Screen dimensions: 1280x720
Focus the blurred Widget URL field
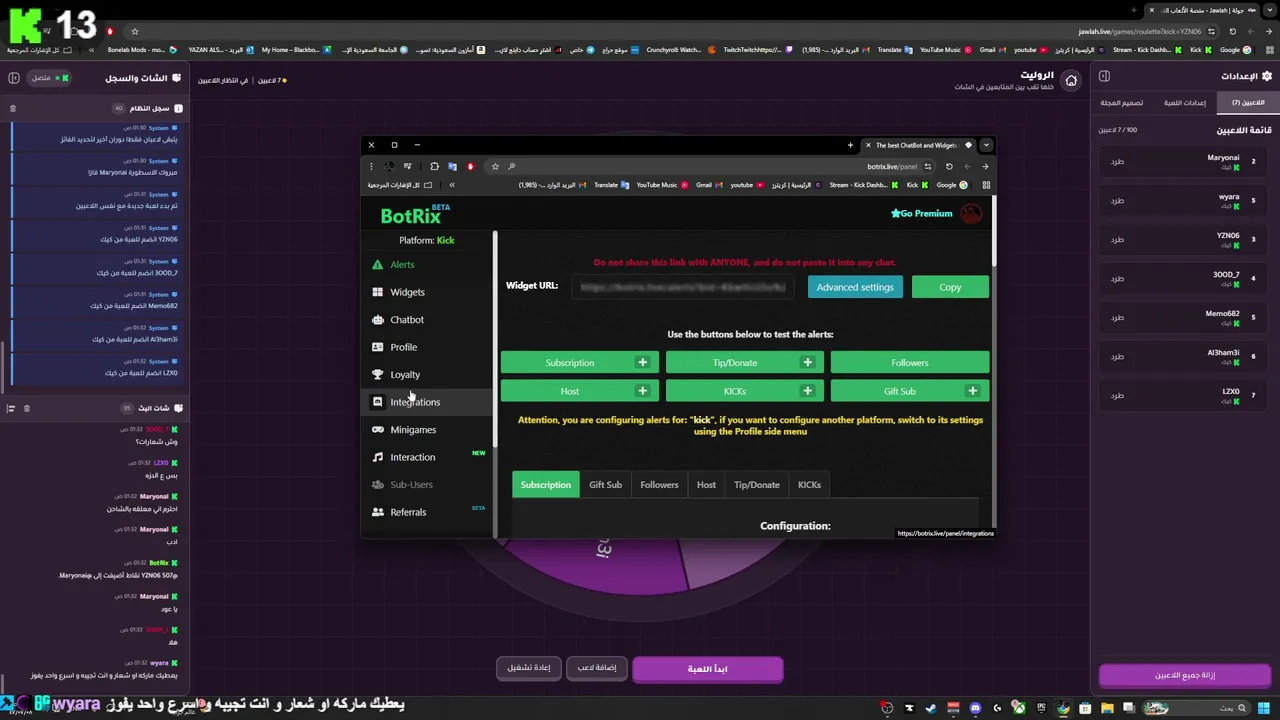(683, 287)
